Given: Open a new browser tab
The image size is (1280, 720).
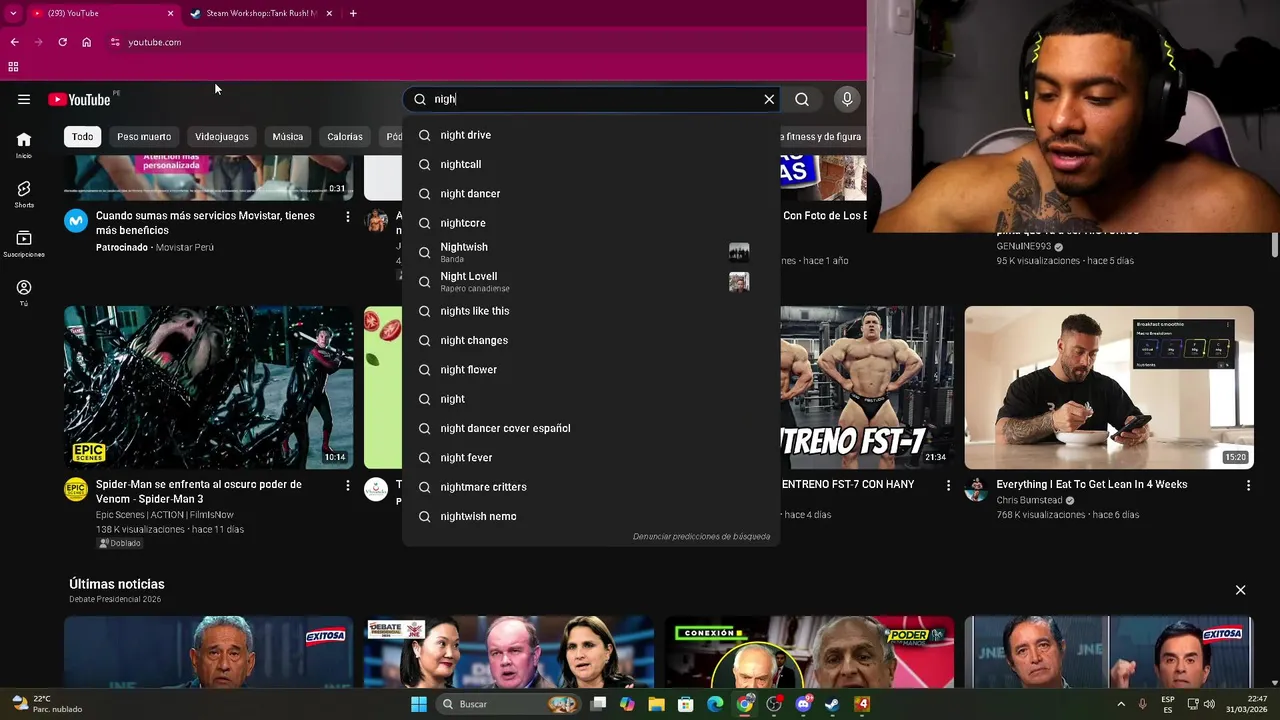Looking at the screenshot, I should pos(353,13).
